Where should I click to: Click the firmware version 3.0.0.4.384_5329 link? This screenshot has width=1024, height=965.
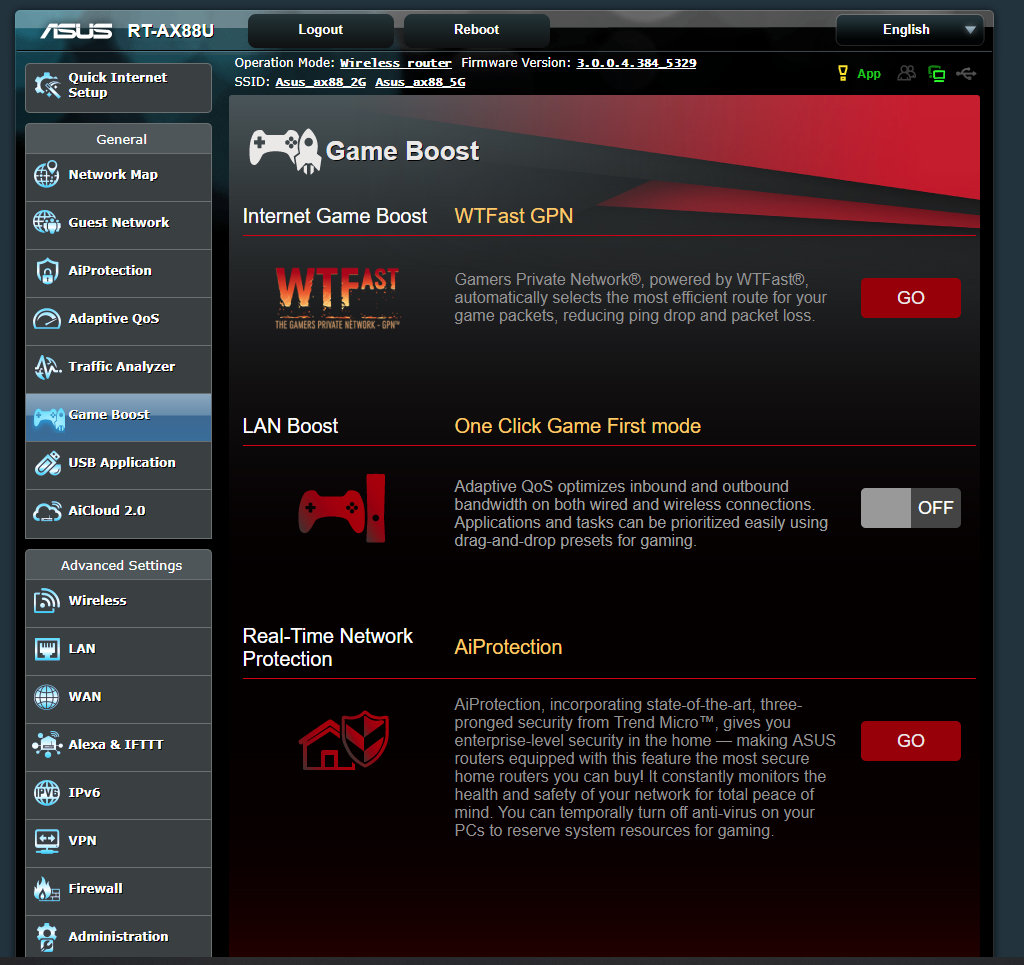pos(636,63)
